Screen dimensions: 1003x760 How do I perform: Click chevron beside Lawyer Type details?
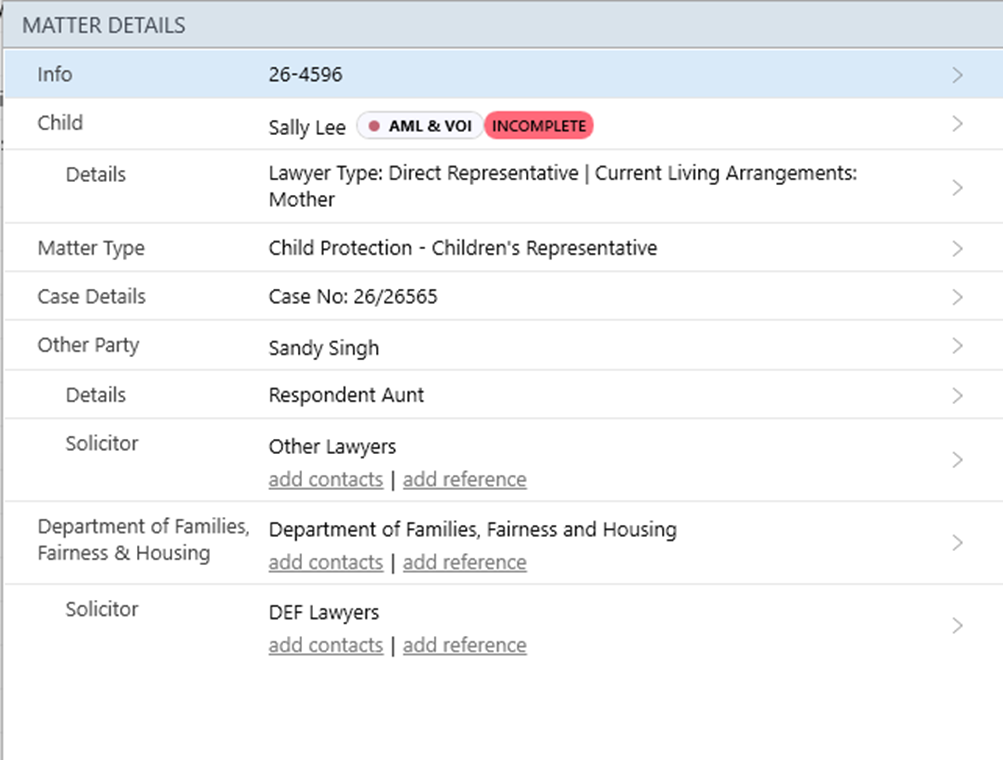pyautogui.click(x=957, y=188)
